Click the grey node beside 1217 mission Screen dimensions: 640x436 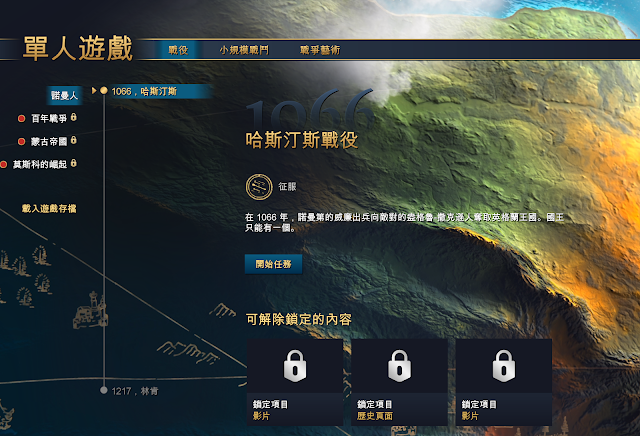point(104,390)
